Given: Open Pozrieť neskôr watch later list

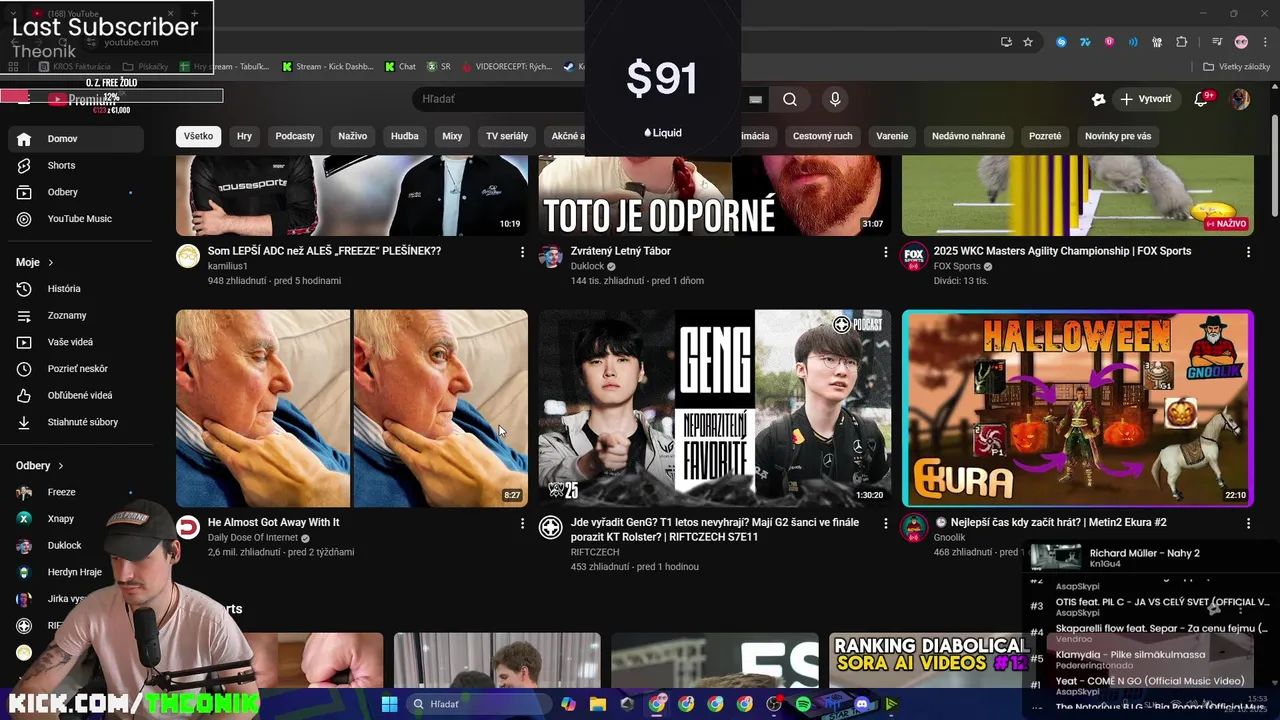Looking at the screenshot, I should click(76, 369).
